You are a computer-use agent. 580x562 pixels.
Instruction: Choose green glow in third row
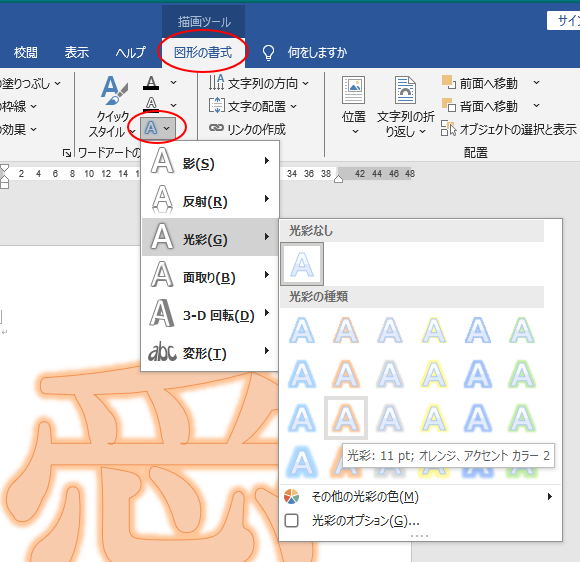click(x=522, y=418)
